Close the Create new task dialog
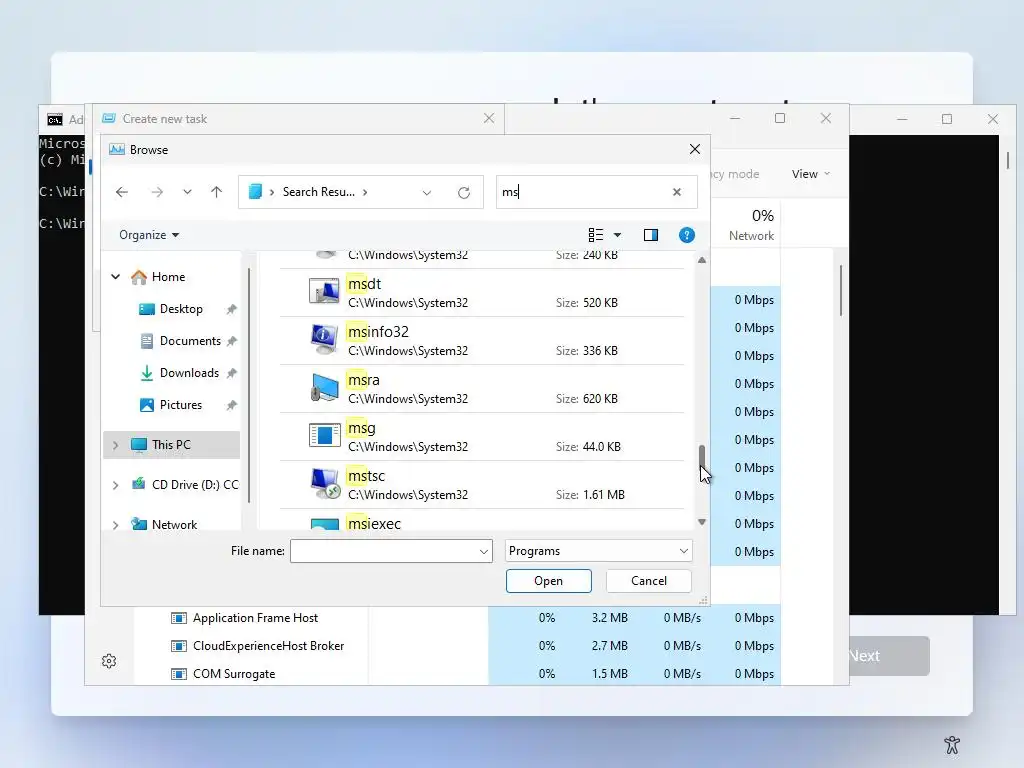This screenshot has height=768, width=1024. 489,118
